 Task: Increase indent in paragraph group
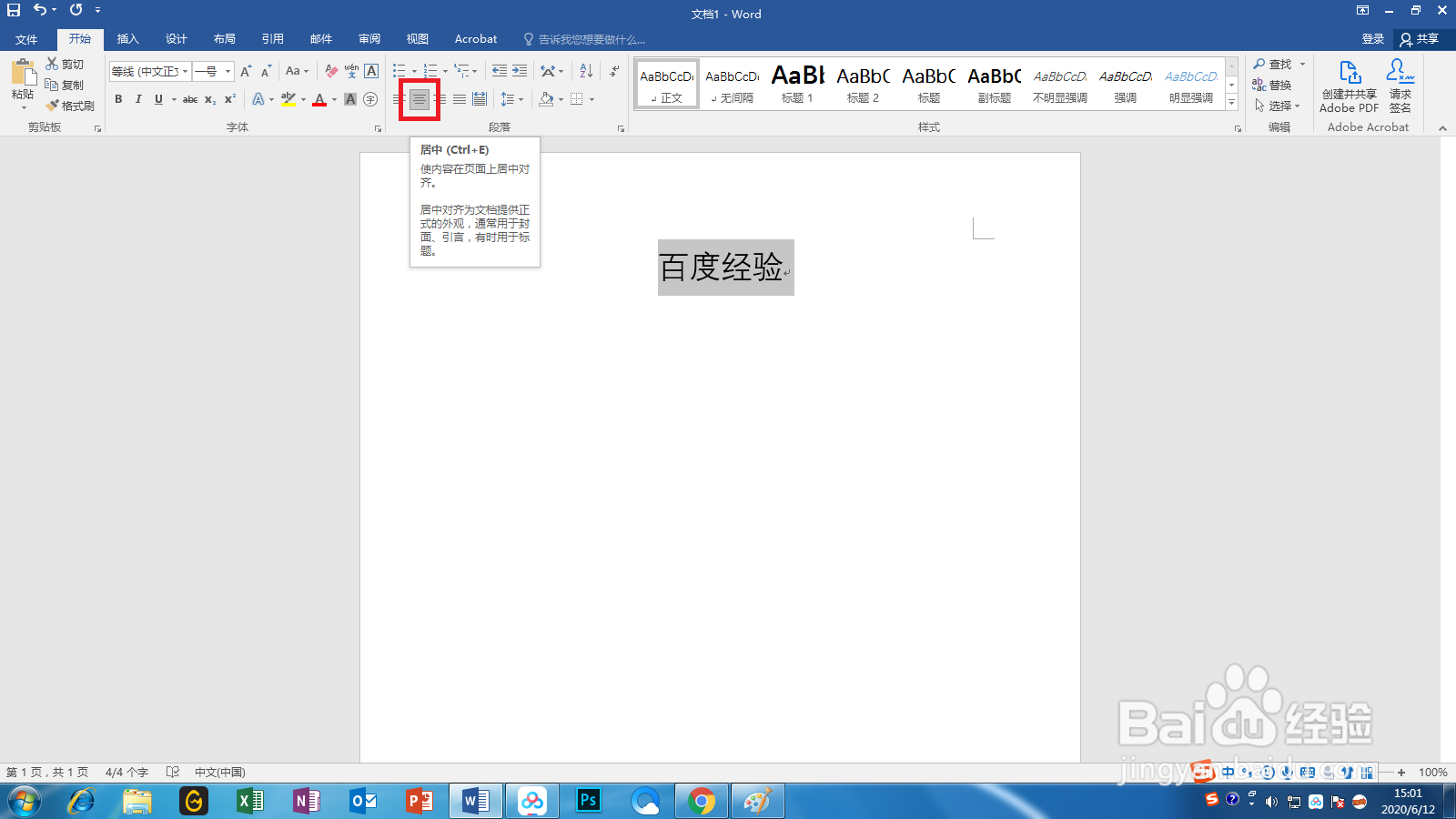(x=520, y=71)
